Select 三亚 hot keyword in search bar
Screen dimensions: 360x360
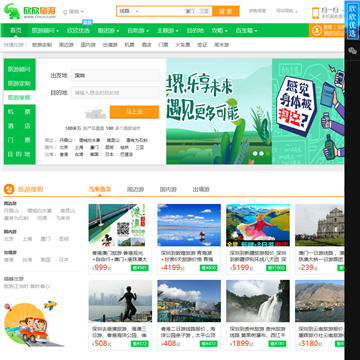[204, 11]
